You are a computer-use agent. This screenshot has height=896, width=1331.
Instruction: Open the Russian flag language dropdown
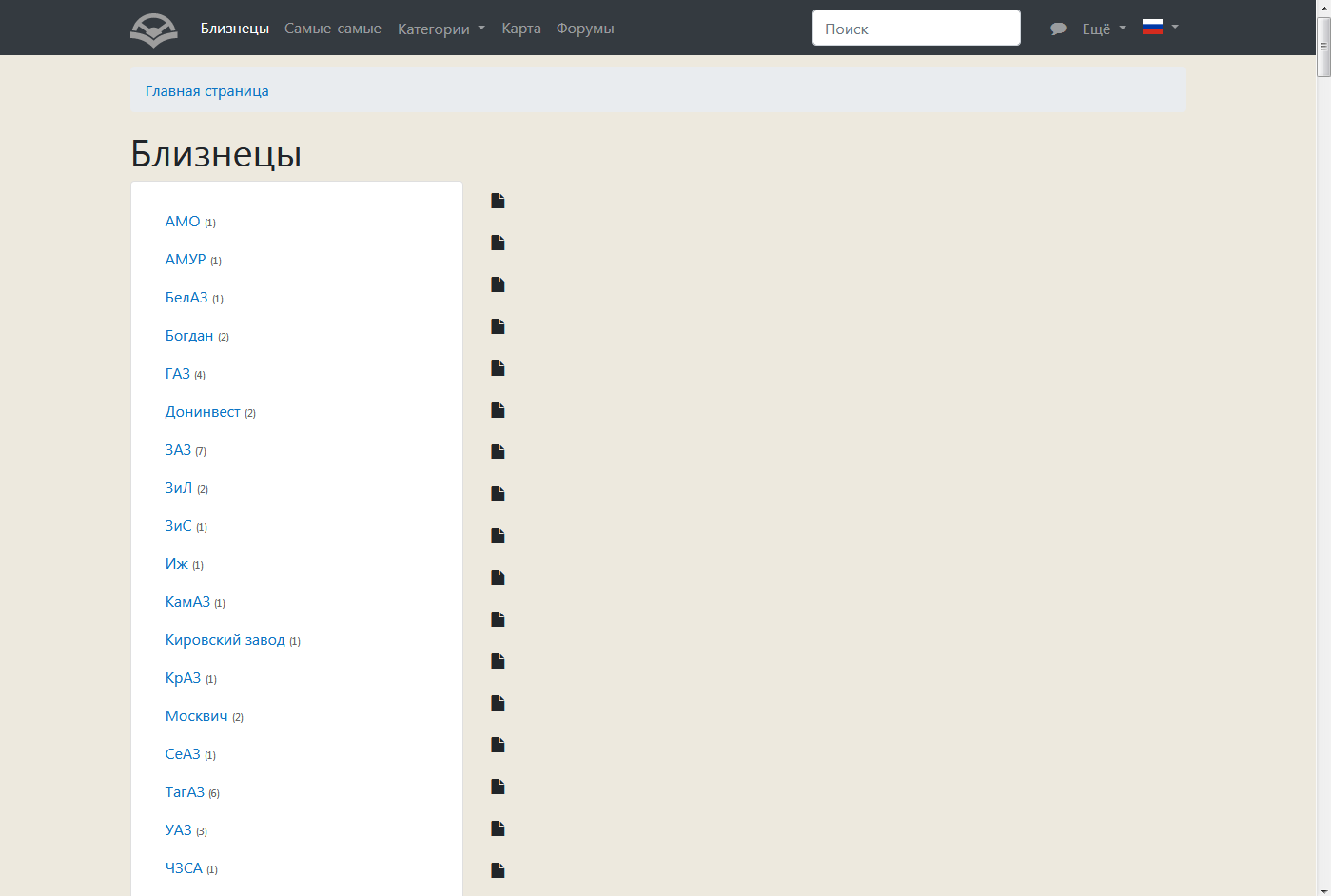1161,28
